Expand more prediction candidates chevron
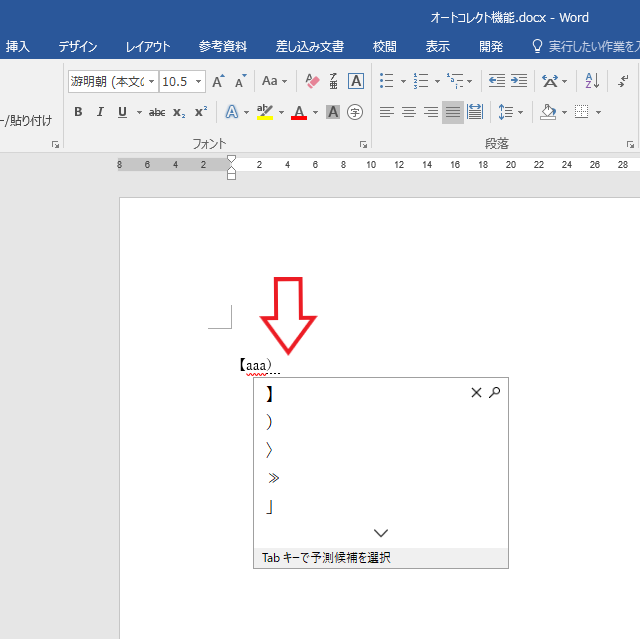The width and height of the screenshot is (640, 639). point(381,533)
